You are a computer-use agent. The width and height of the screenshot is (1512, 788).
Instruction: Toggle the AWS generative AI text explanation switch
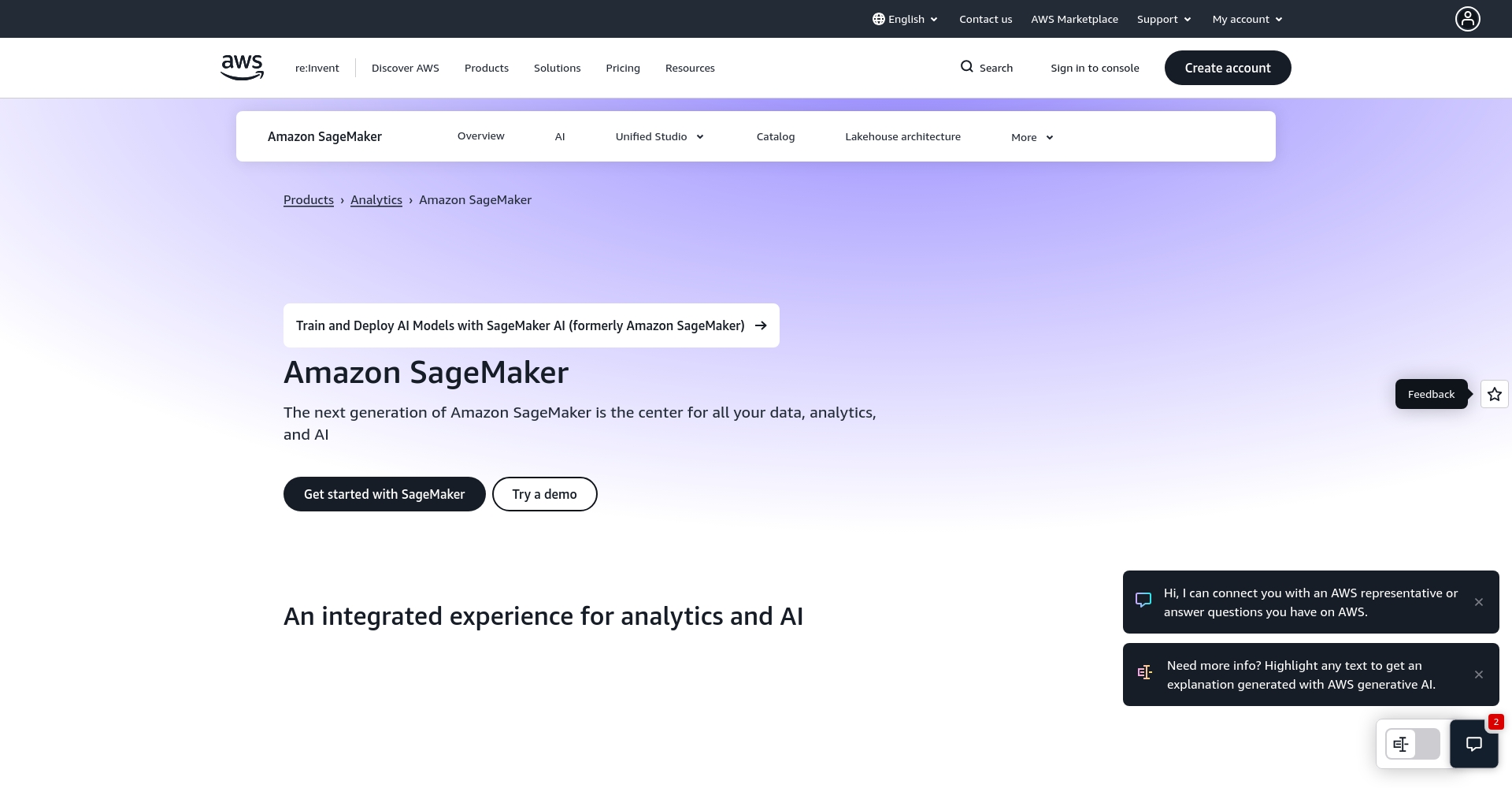click(1412, 744)
